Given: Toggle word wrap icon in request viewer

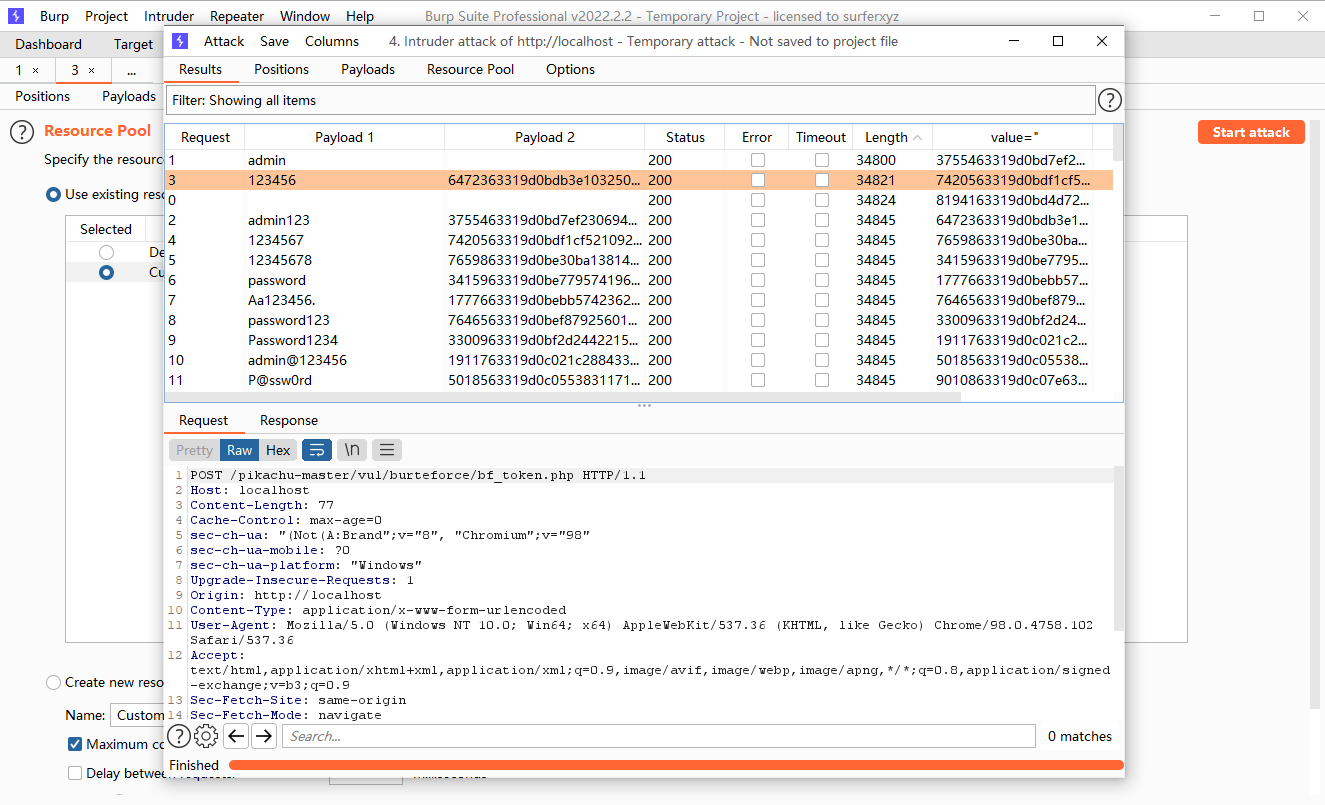Looking at the screenshot, I should 317,450.
